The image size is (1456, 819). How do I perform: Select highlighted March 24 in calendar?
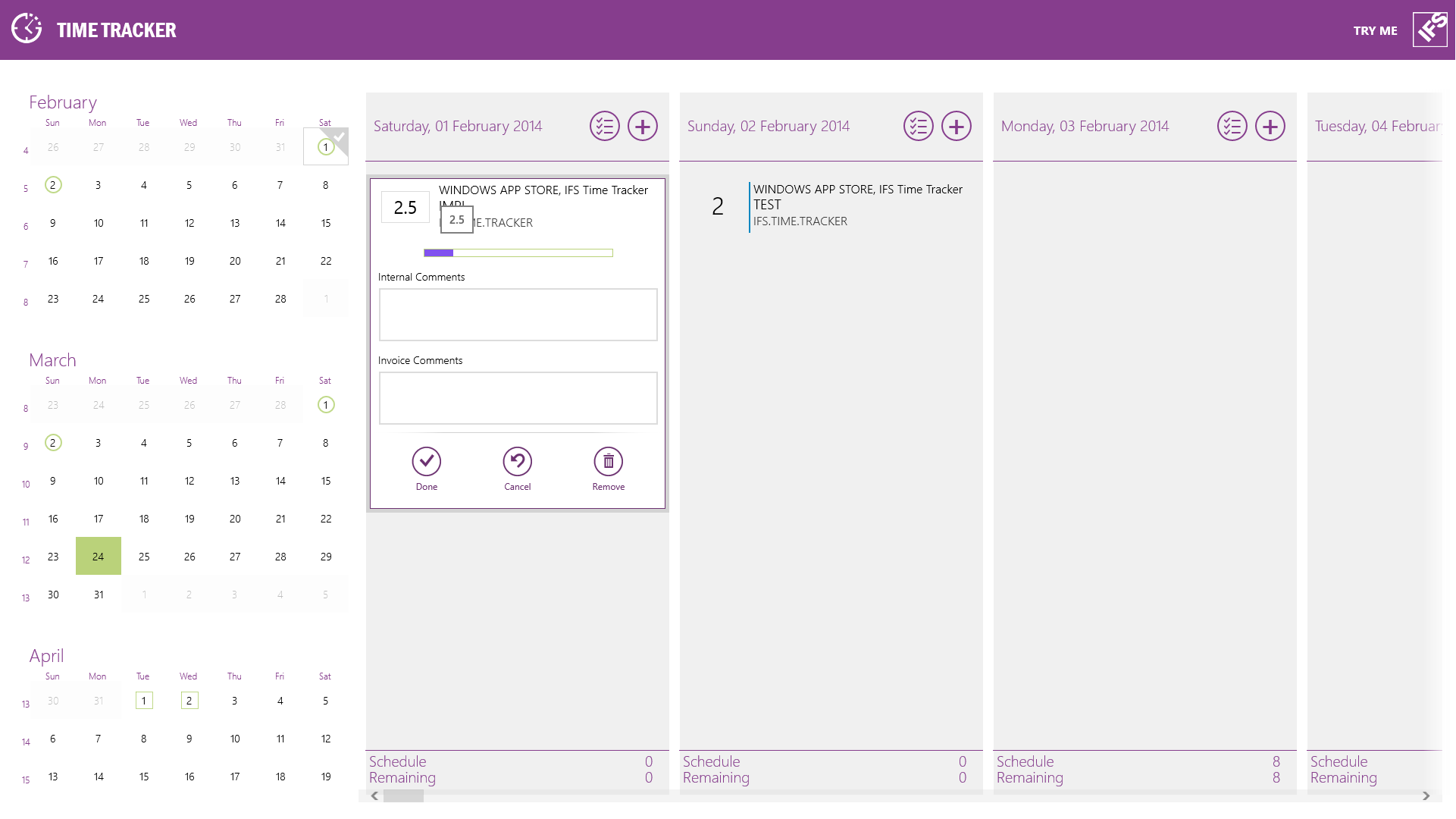[x=99, y=557]
